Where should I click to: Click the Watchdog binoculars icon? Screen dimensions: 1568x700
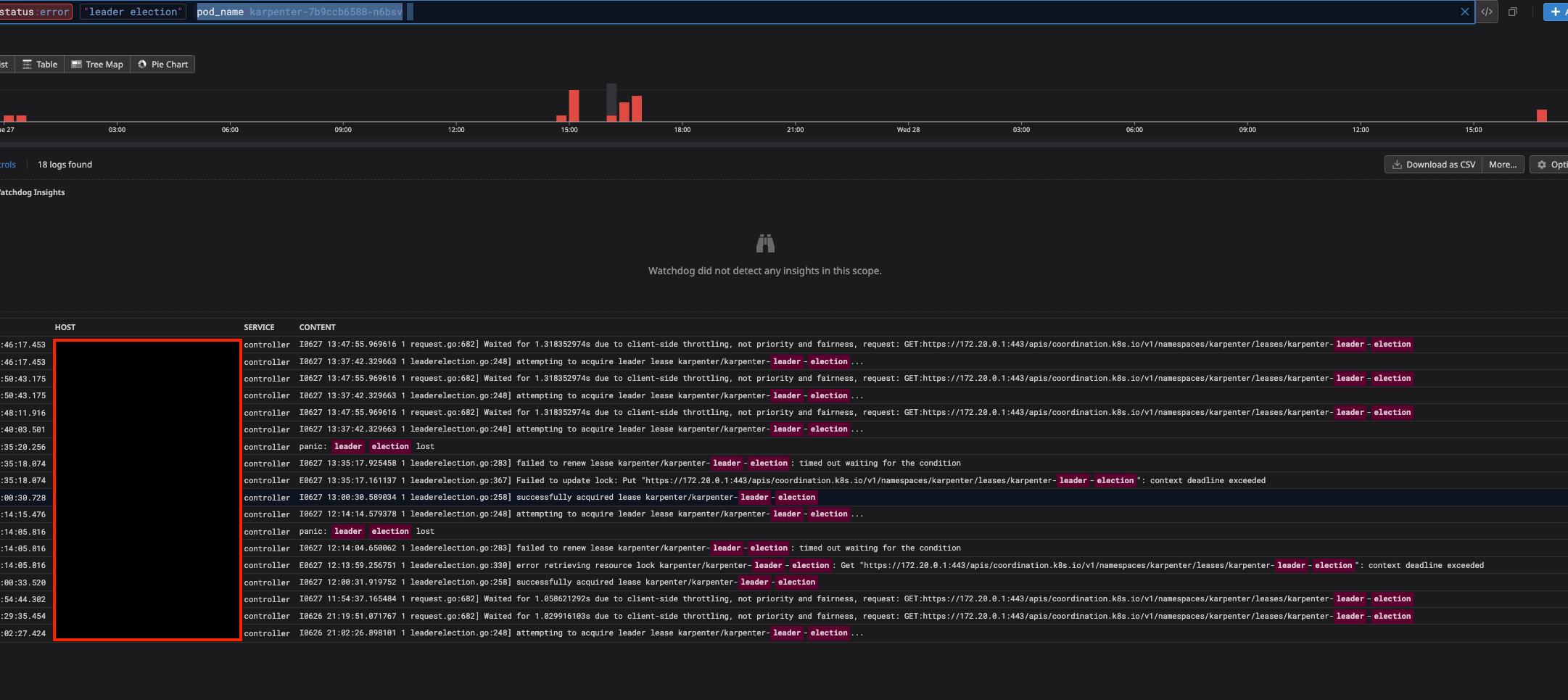coord(765,243)
